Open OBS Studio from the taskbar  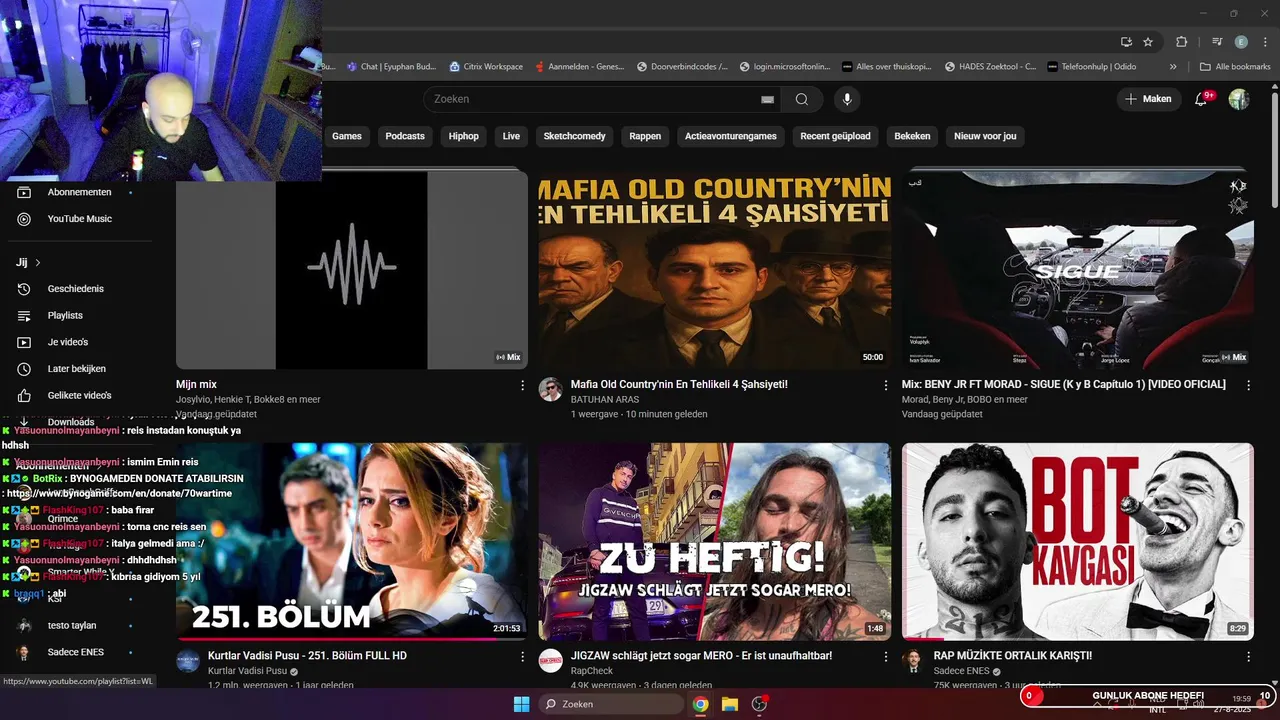click(759, 704)
